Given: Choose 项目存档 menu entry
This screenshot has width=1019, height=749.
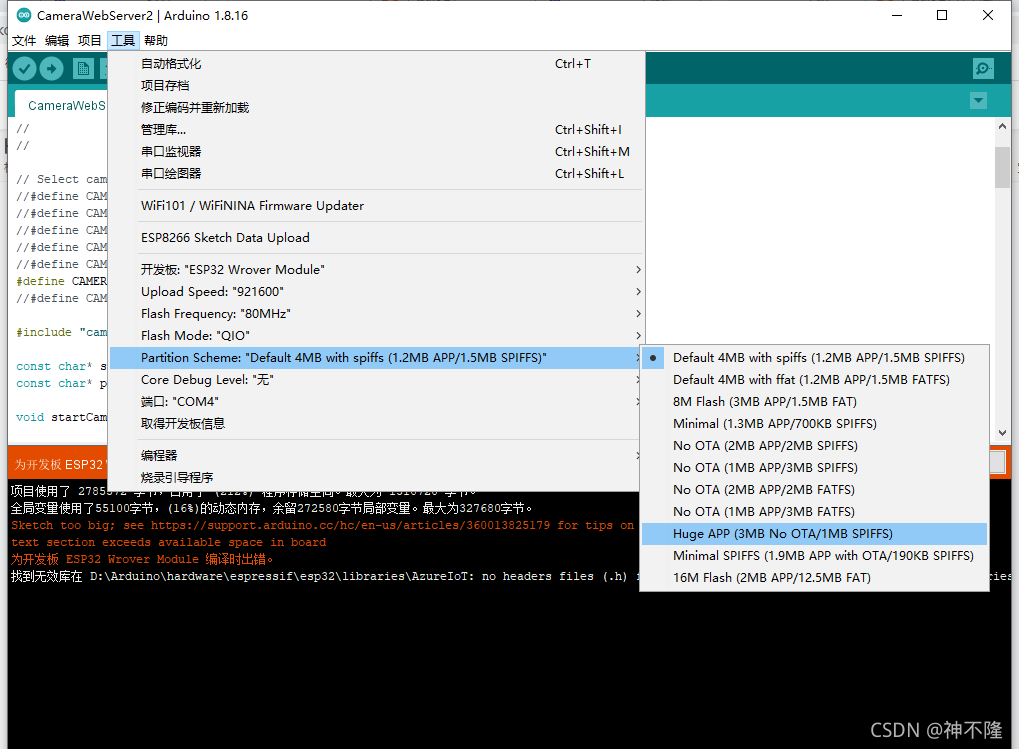Looking at the screenshot, I should click(376, 86).
